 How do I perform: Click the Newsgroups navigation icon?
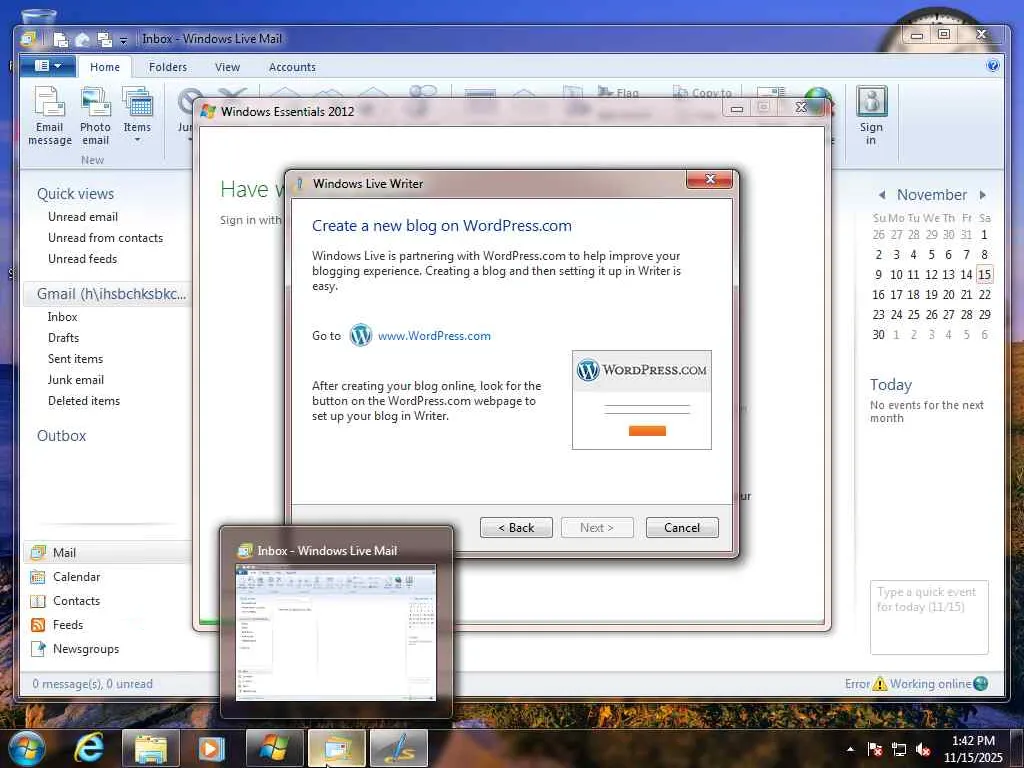point(39,649)
